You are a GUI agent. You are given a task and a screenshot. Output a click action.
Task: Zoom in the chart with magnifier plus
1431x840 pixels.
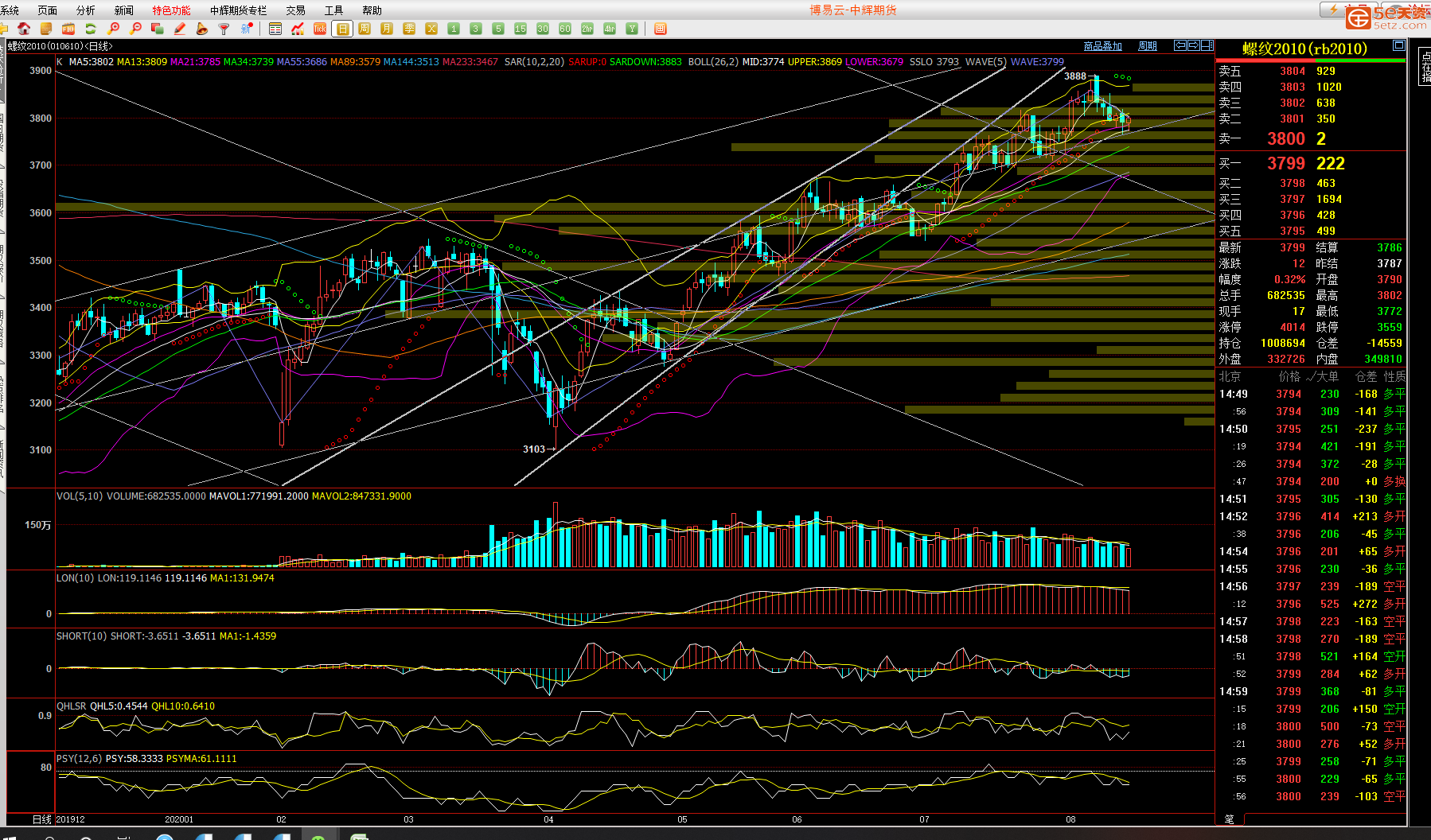(x=113, y=29)
